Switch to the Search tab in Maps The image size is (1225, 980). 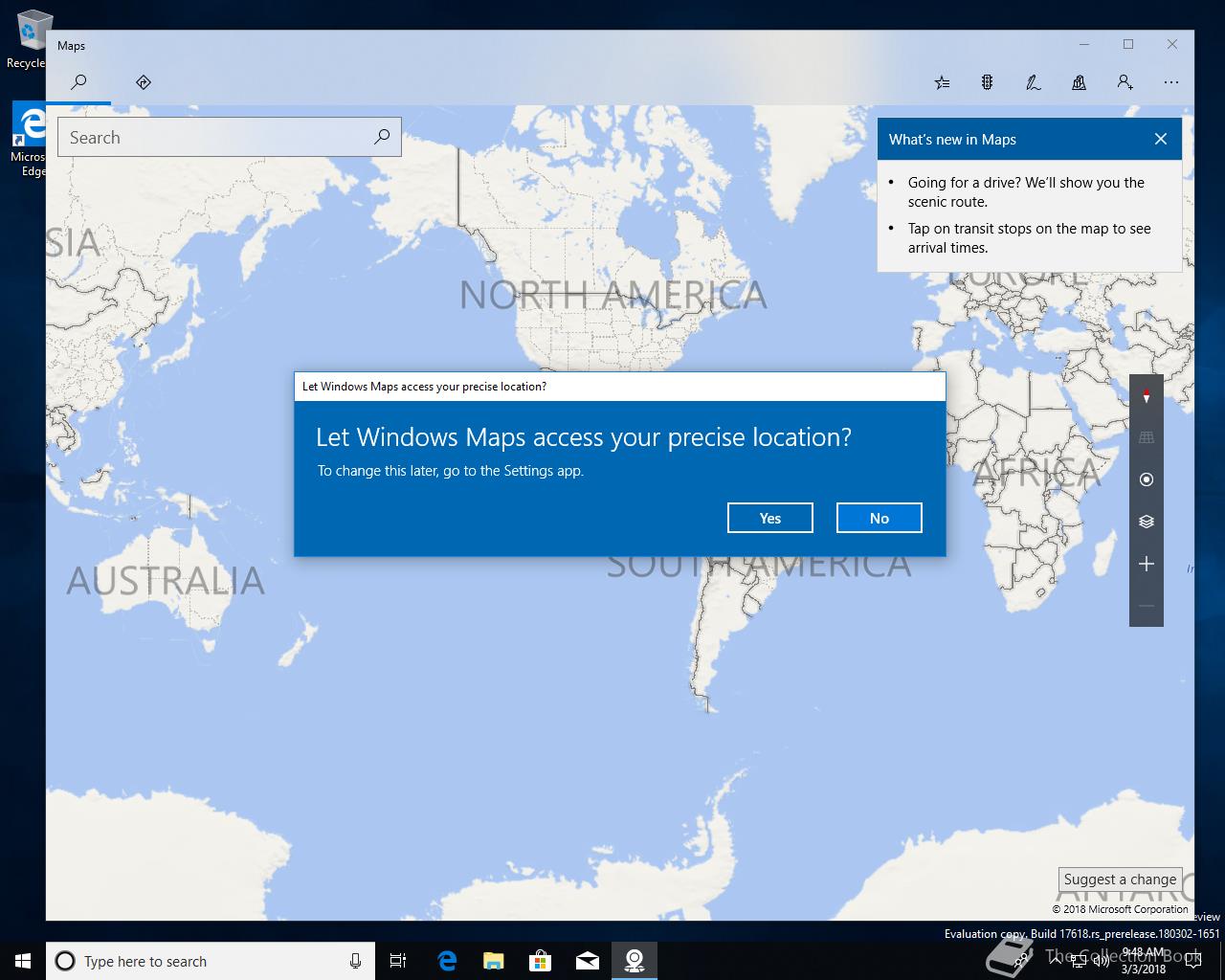pyautogui.click(x=79, y=82)
